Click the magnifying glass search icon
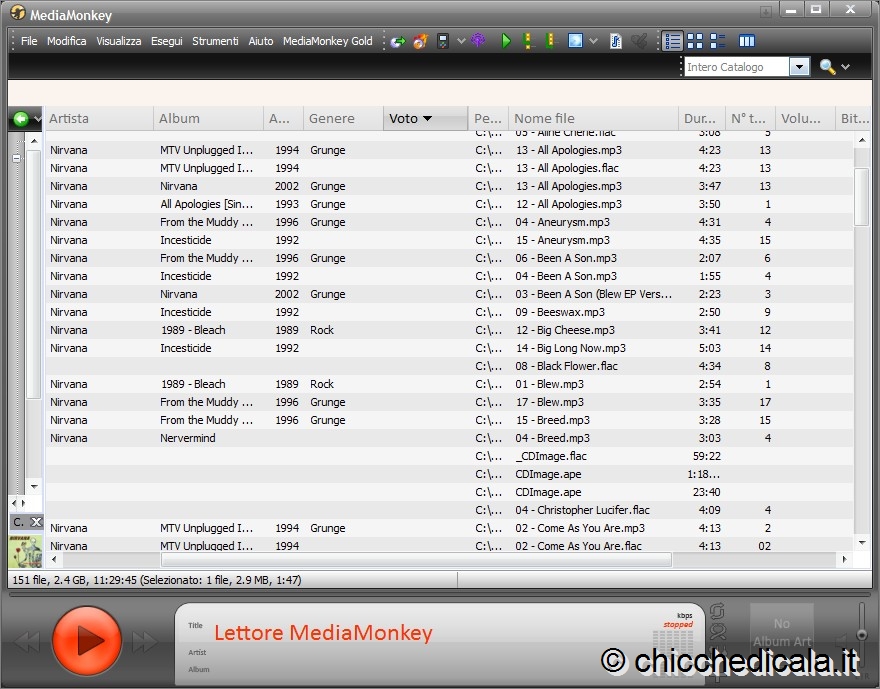Viewport: 880px width, 689px height. [x=827, y=67]
